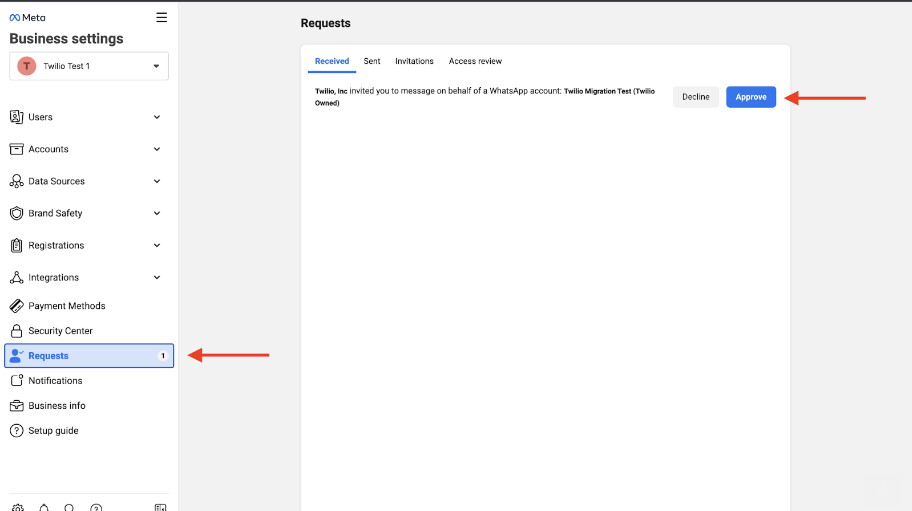Viewport: 912px width, 511px height.
Task: Decline the Twilio WhatsApp request
Action: tap(696, 97)
